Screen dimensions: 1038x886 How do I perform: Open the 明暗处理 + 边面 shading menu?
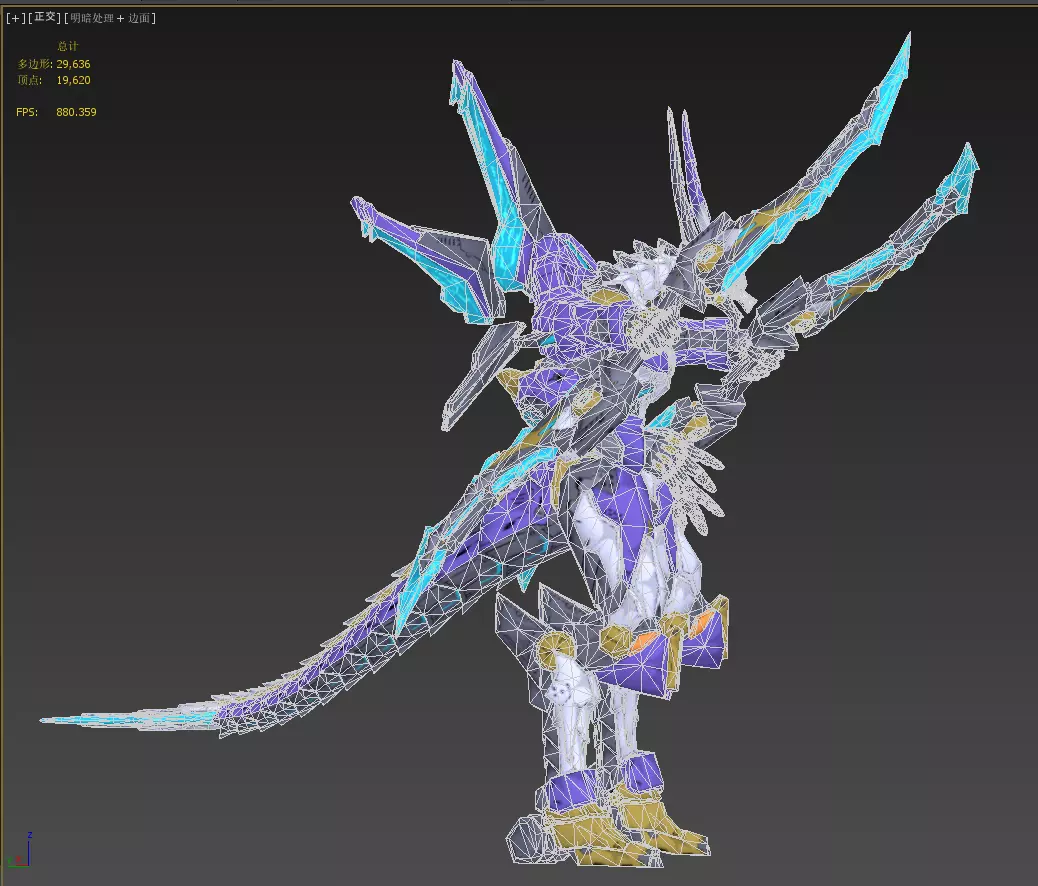click(110, 18)
